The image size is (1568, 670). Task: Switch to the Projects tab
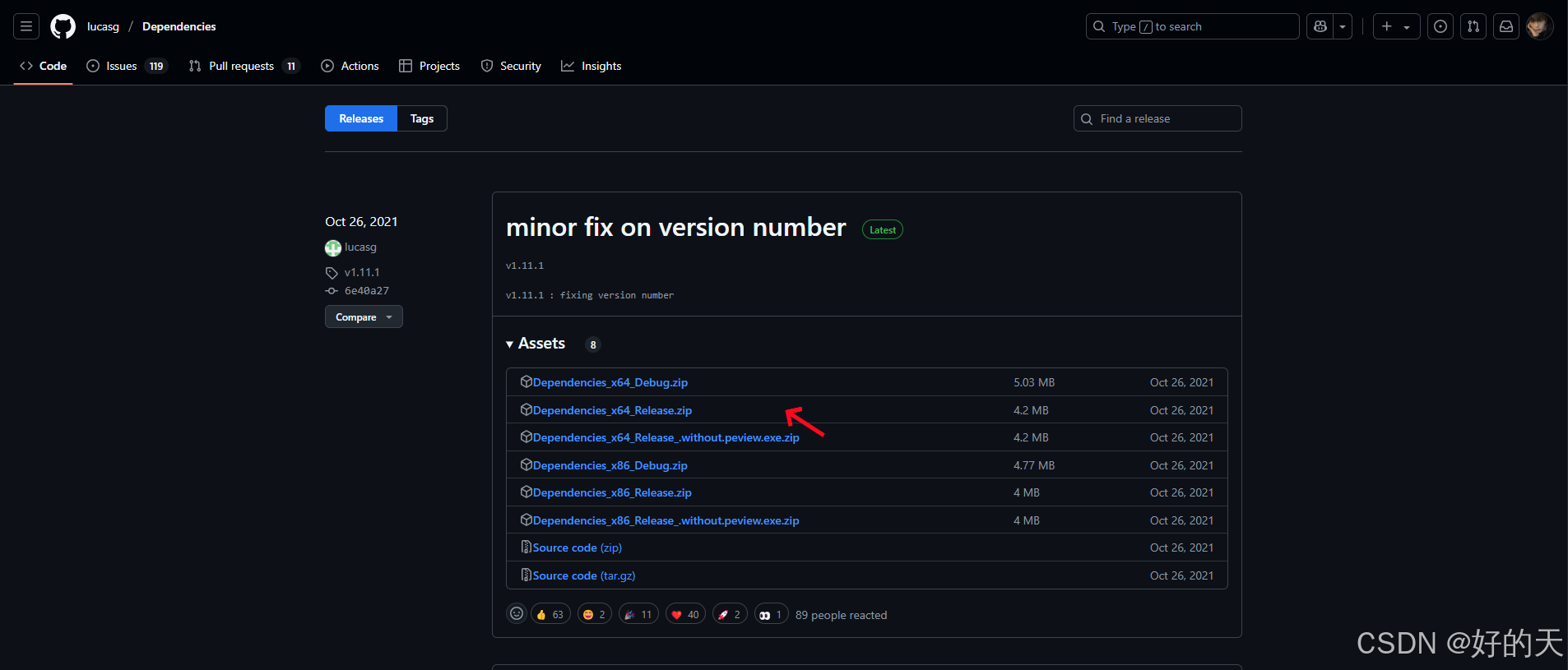(429, 66)
